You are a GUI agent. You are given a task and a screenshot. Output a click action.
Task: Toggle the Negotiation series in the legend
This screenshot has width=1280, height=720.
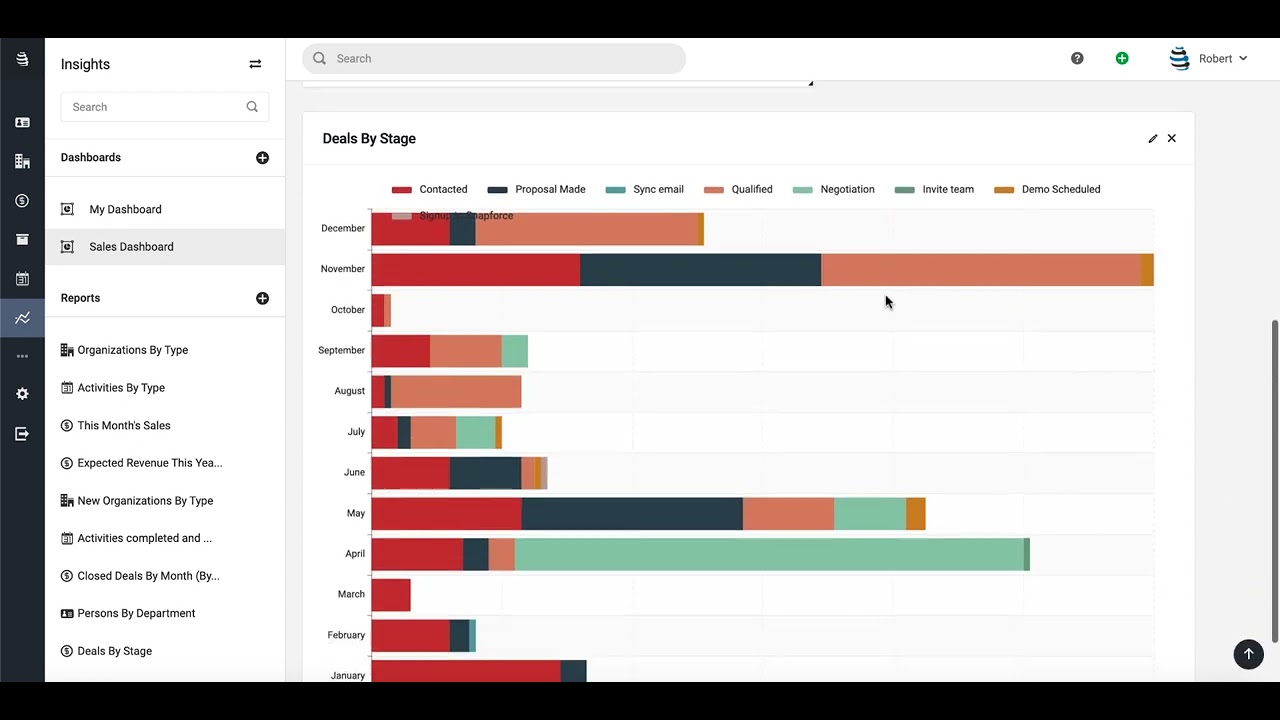pos(833,189)
